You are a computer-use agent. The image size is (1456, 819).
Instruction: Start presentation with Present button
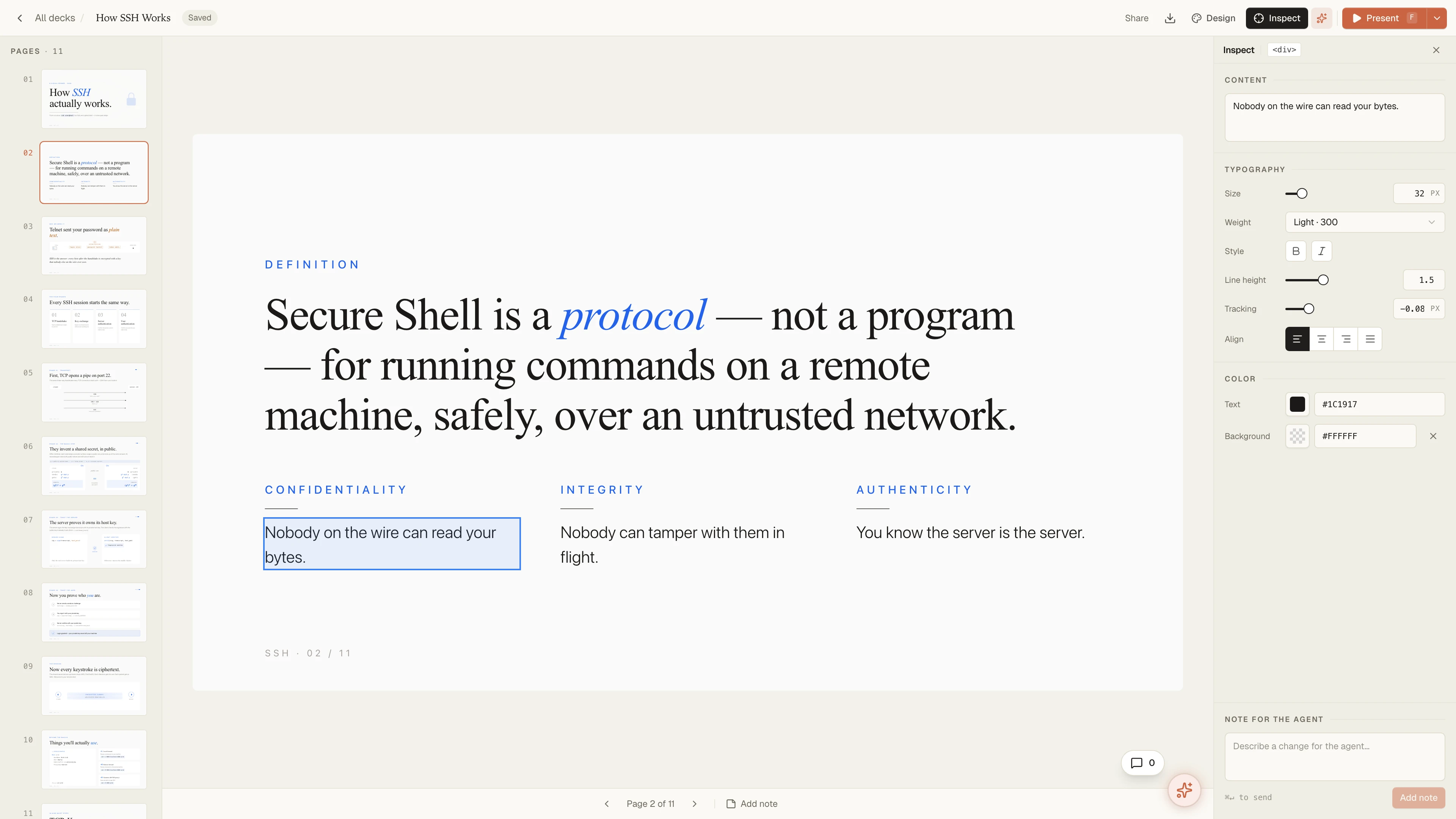pos(1384,18)
